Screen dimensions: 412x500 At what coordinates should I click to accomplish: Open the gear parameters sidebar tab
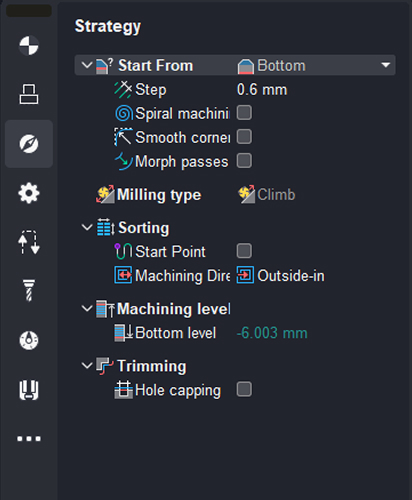click(29, 193)
